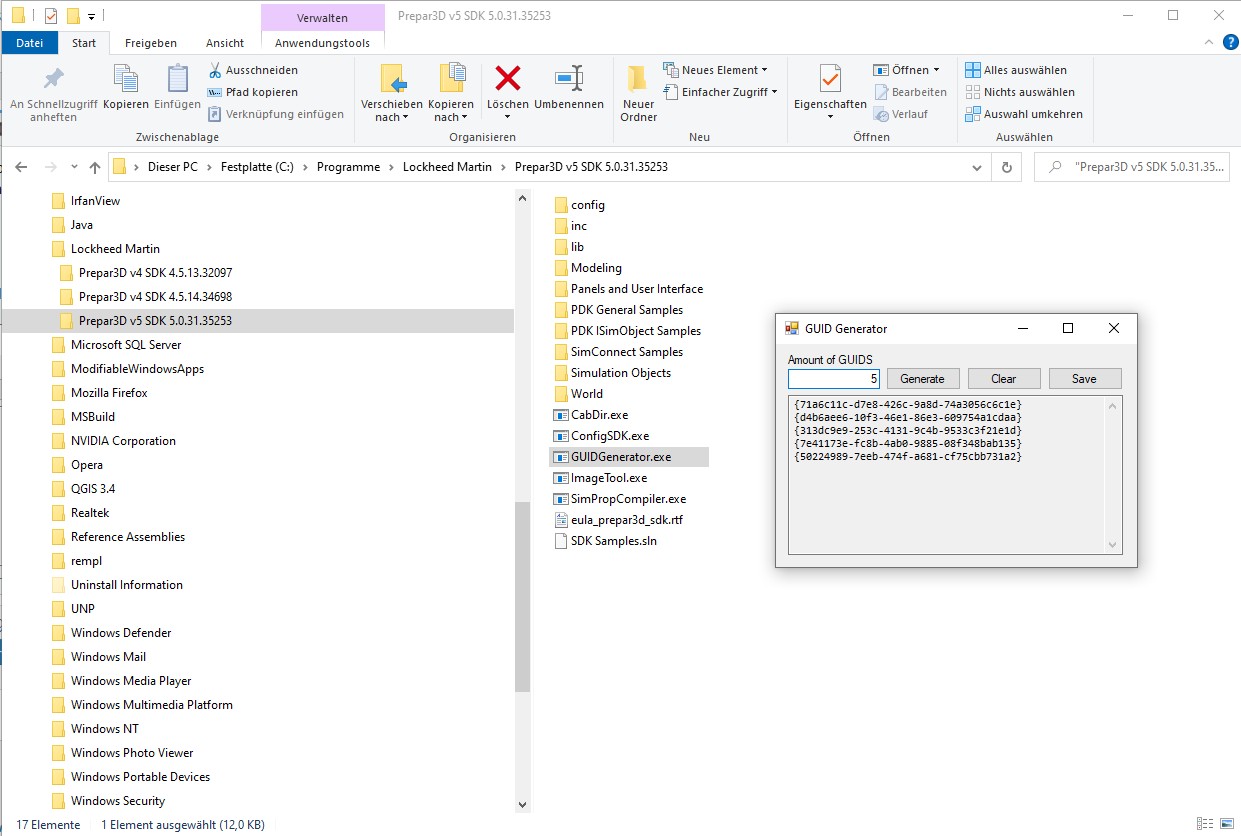This screenshot has width=1241, height=836.
Task: Click the Kopieren icon in Zwischenablage group
Action: coord(126,79)
